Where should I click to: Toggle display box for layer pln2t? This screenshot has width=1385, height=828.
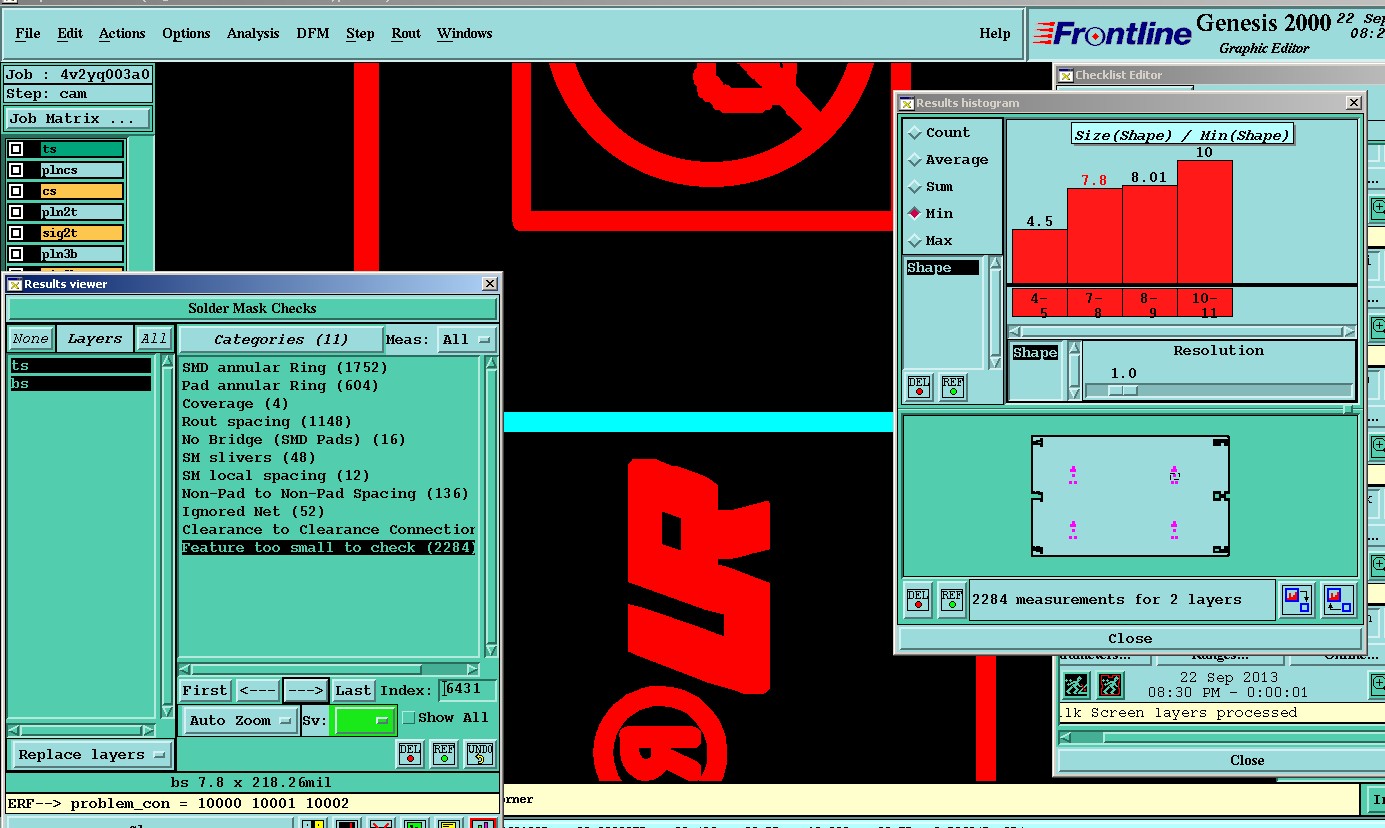pyautogui.click(x=16, y=212)
